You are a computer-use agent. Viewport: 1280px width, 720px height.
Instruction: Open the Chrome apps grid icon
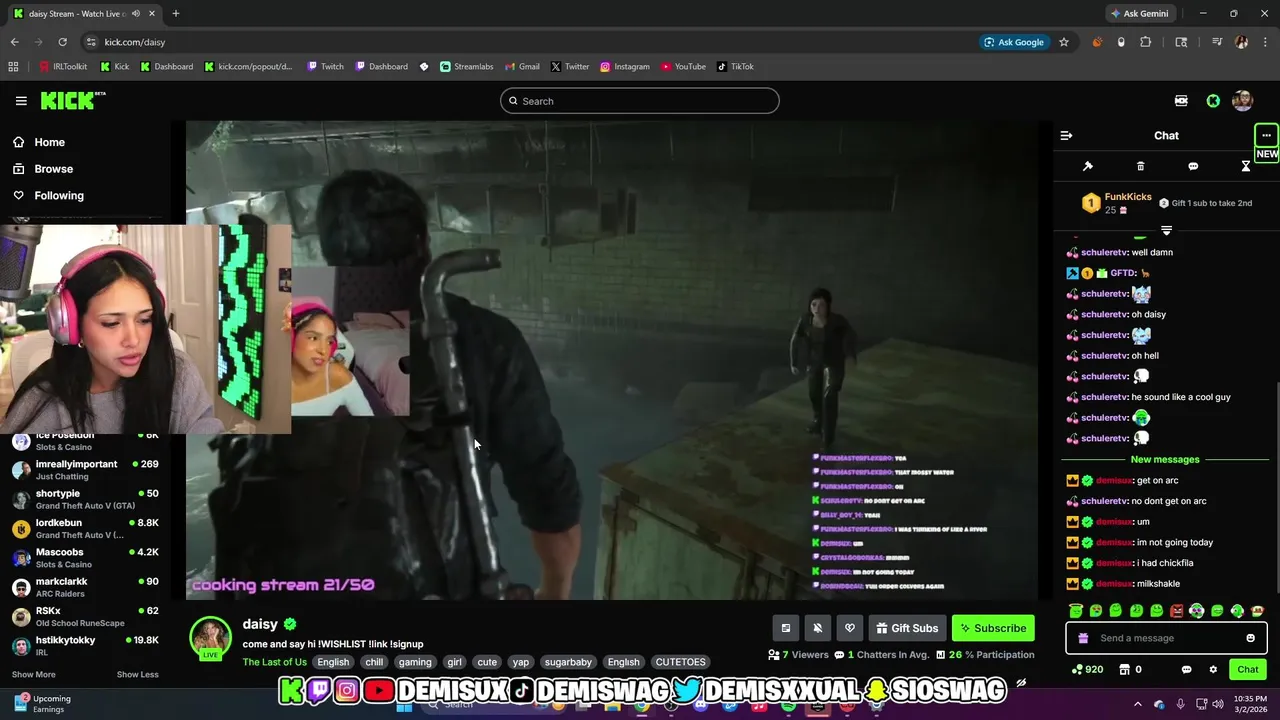pyautogui.click(x=13, y=67)
